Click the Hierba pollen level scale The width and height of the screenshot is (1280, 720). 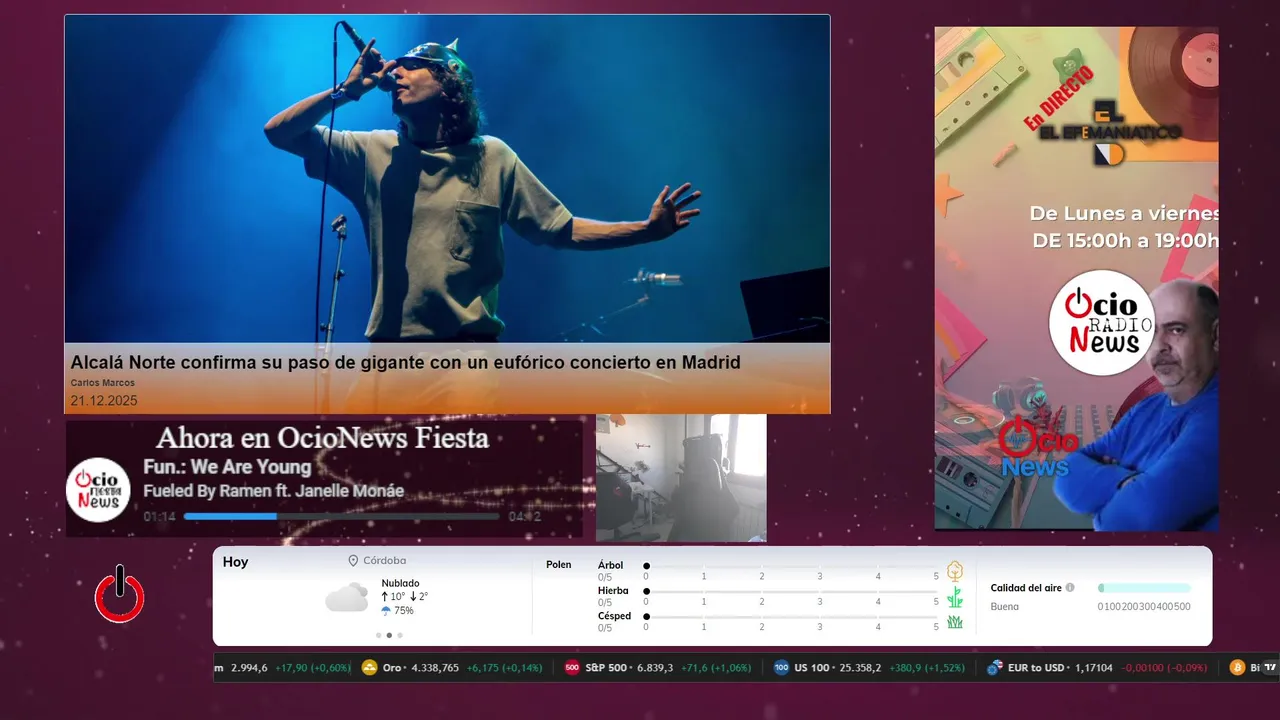(x=791, y=596)
